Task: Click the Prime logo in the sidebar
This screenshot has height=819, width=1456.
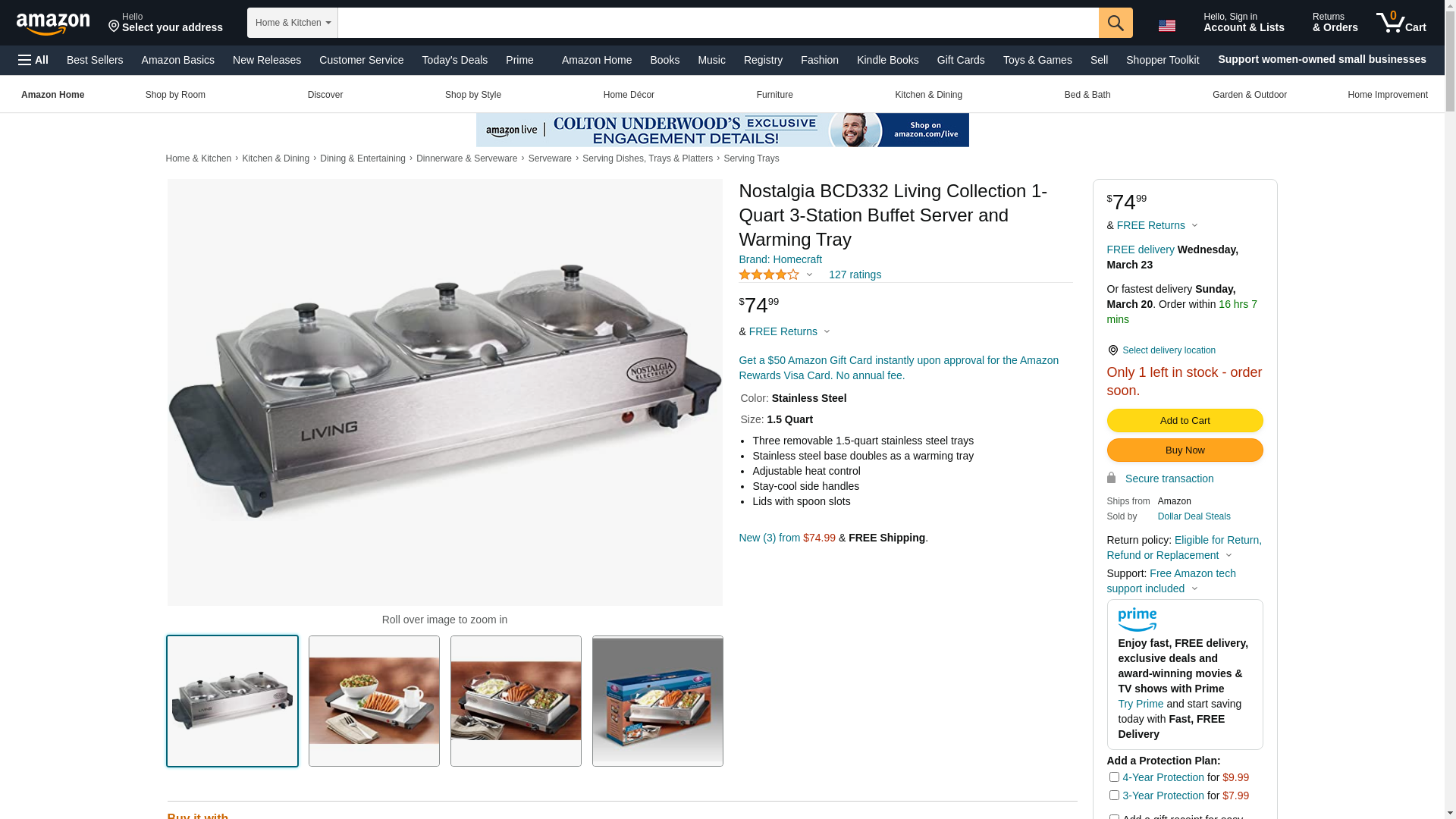Action: click(1137, 620)
